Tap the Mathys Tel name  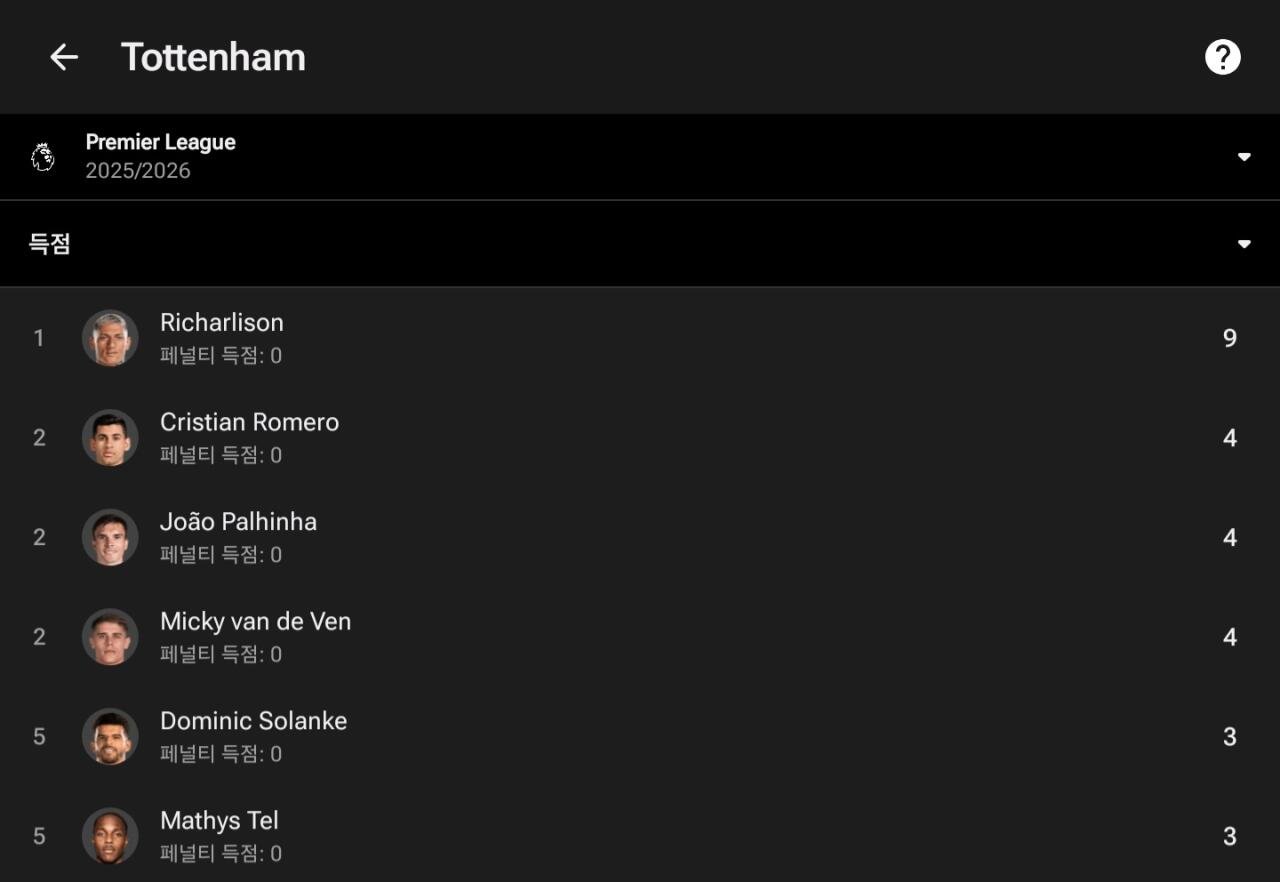tap(219, 821)
